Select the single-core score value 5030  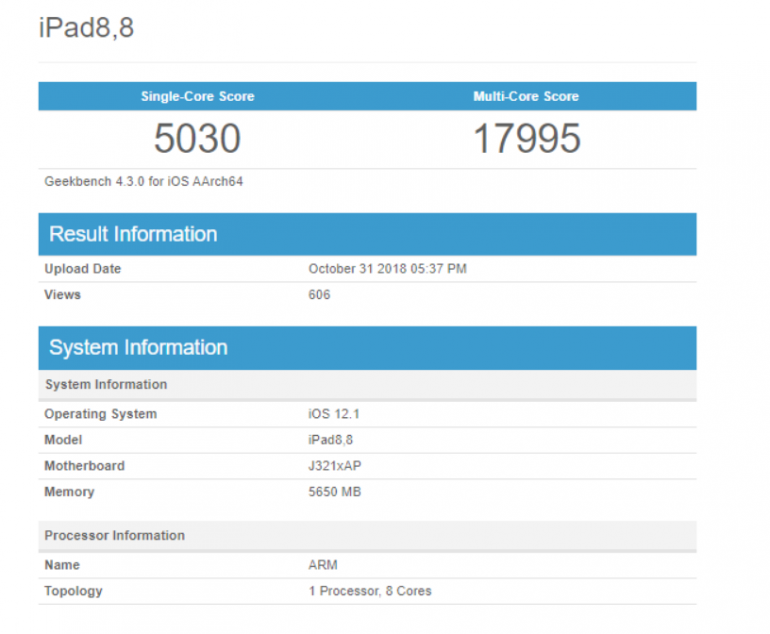(197, 139)
